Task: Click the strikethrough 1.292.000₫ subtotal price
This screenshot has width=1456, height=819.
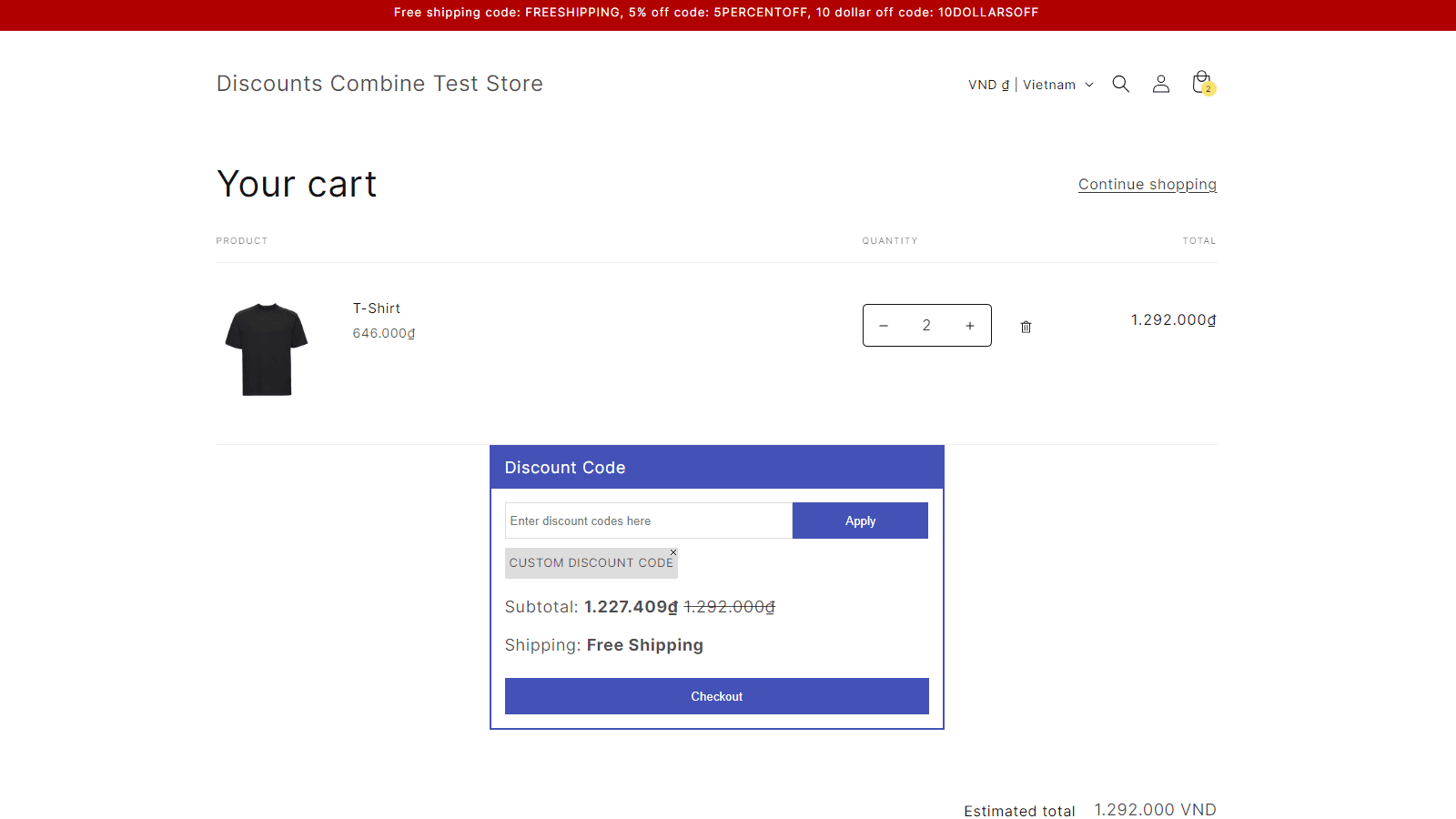Action: coord(729,606)
